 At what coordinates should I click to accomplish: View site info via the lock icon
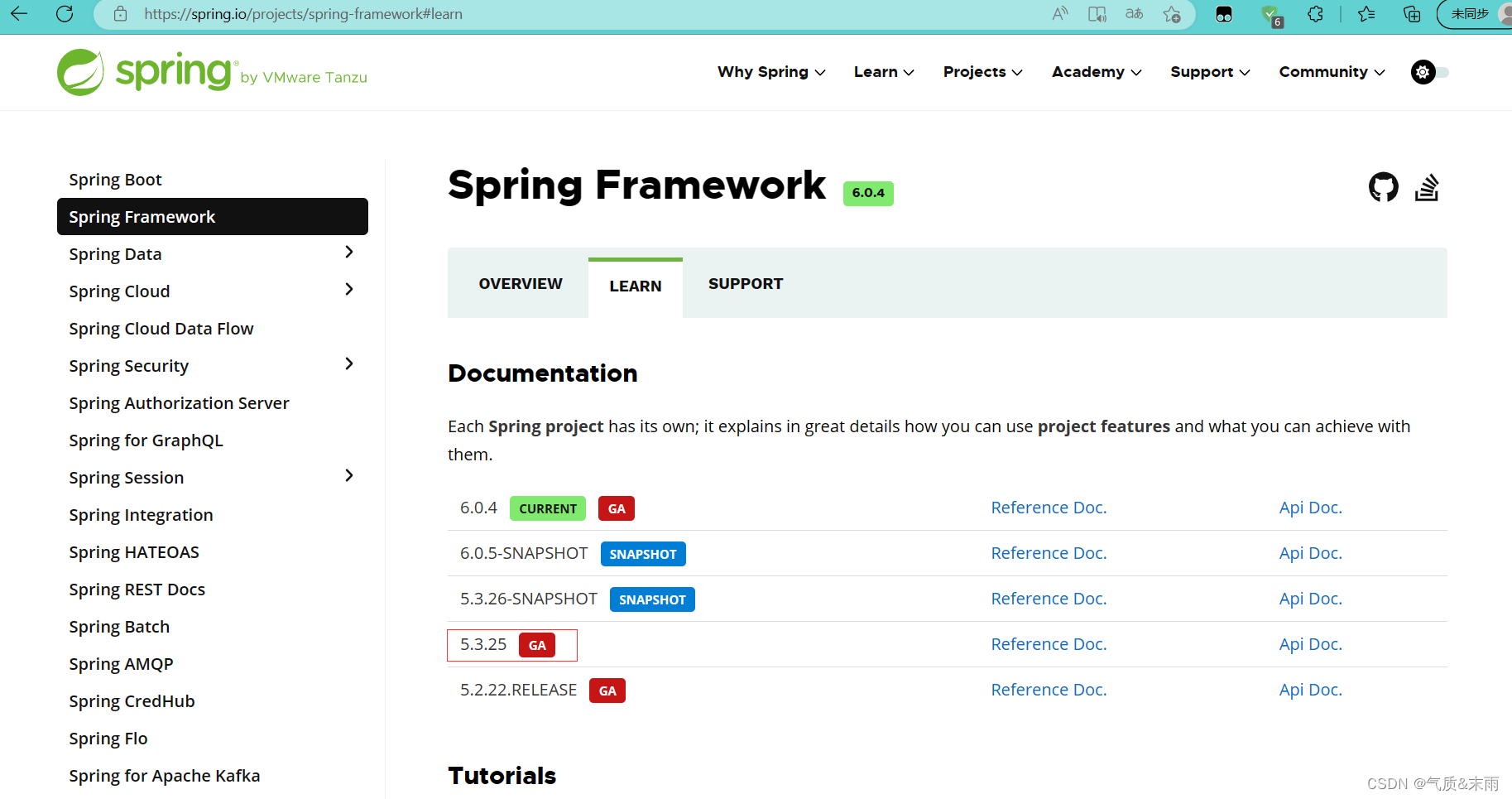(120, 14)
